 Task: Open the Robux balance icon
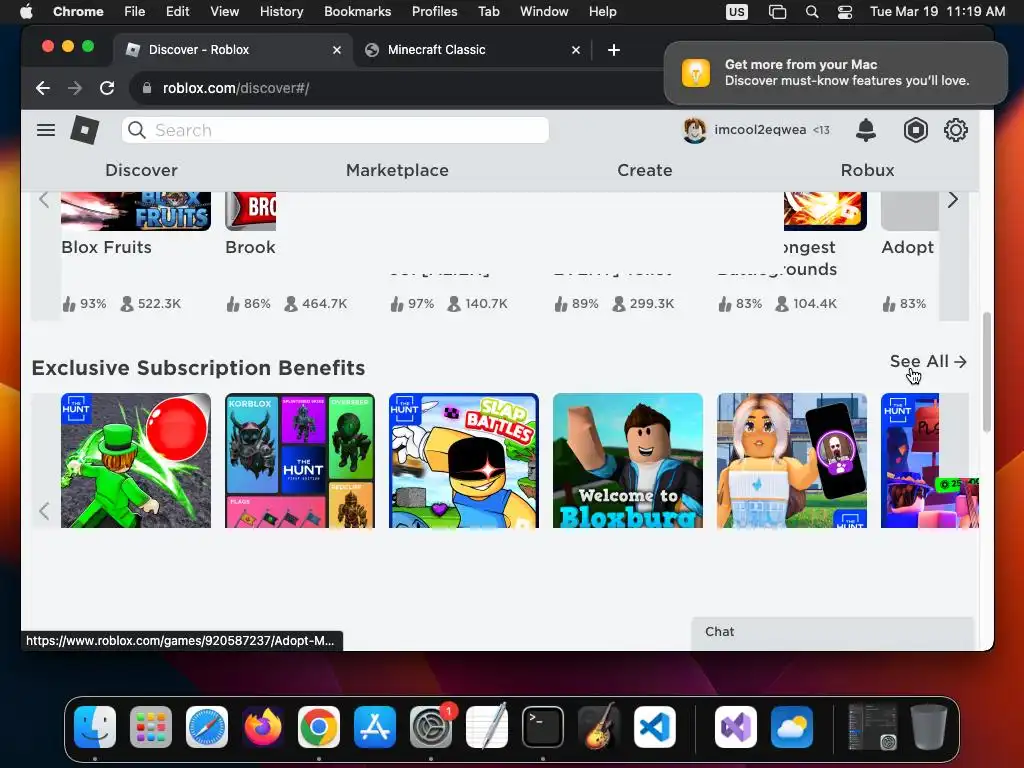click(916, 130)
